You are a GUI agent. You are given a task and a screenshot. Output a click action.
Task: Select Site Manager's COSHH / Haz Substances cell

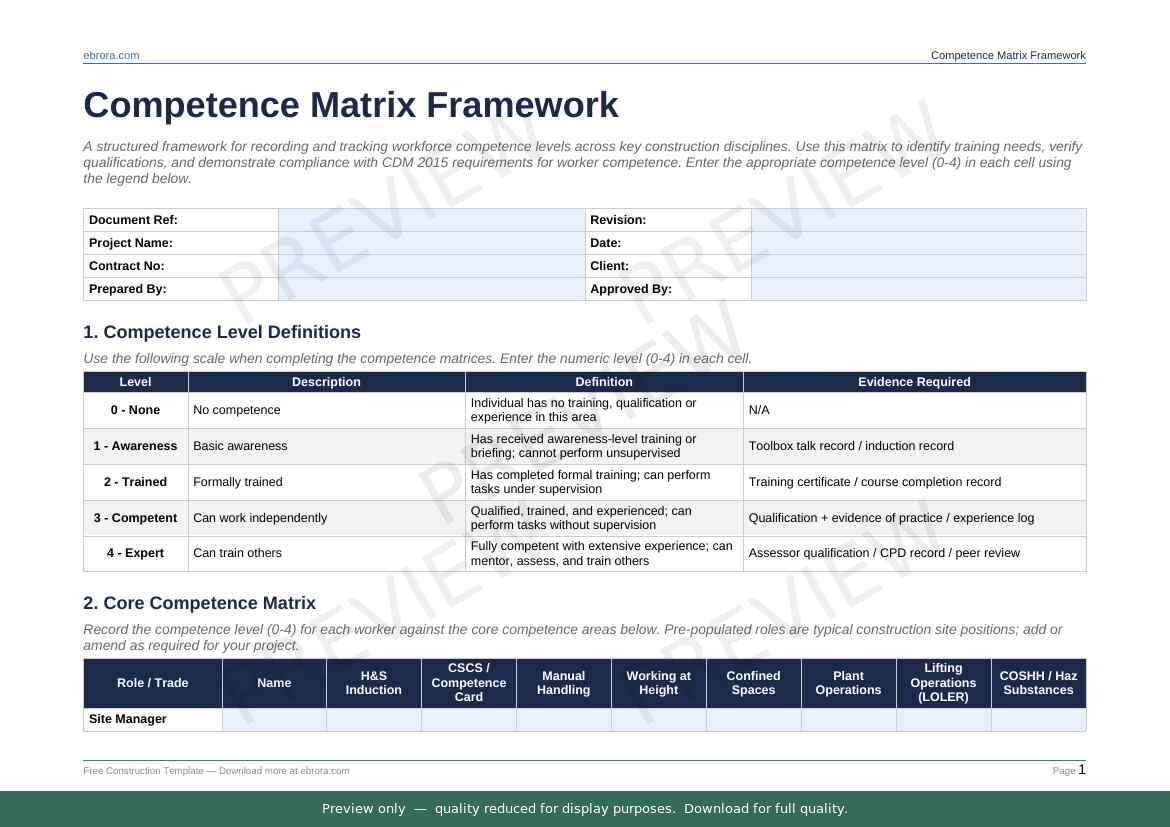coord(1038,720)
